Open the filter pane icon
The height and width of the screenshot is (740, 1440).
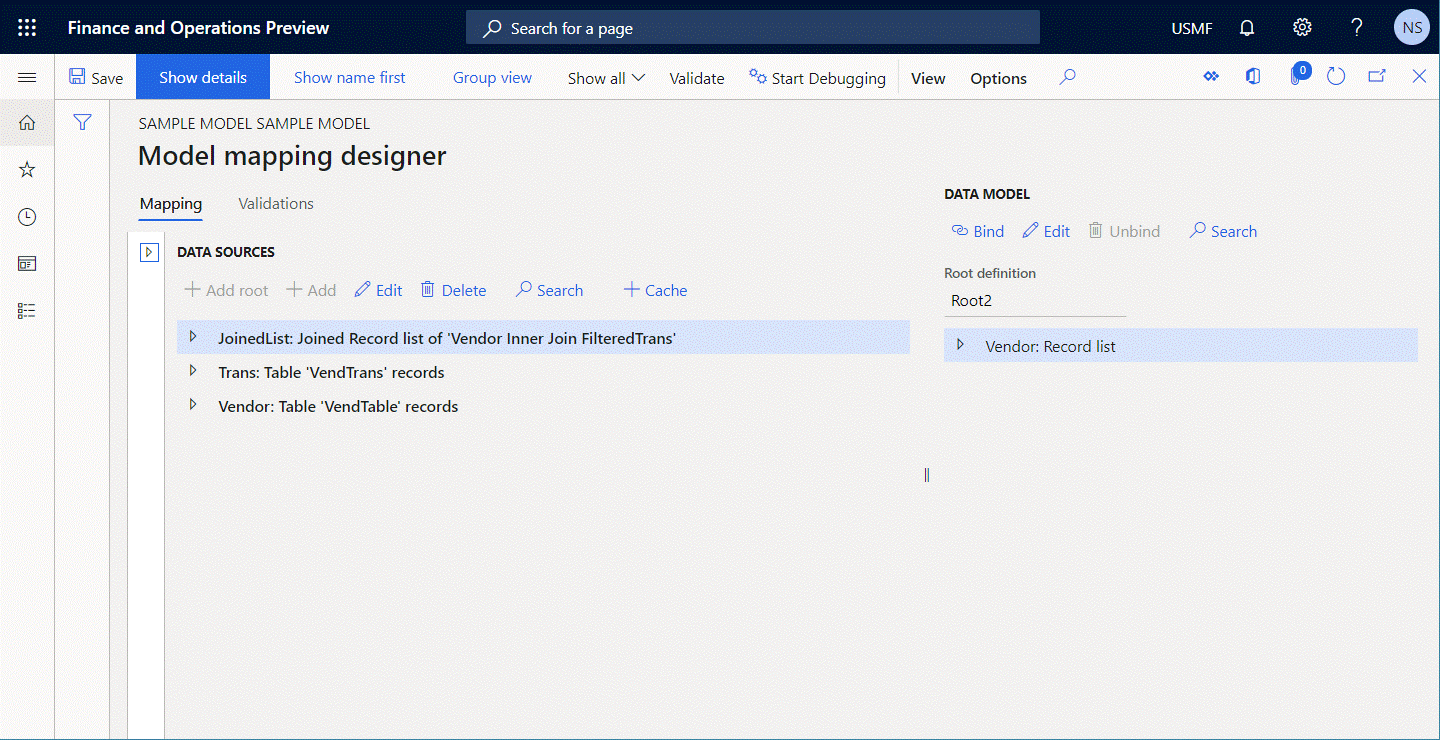pyautogui.click(x=82, y=122)
